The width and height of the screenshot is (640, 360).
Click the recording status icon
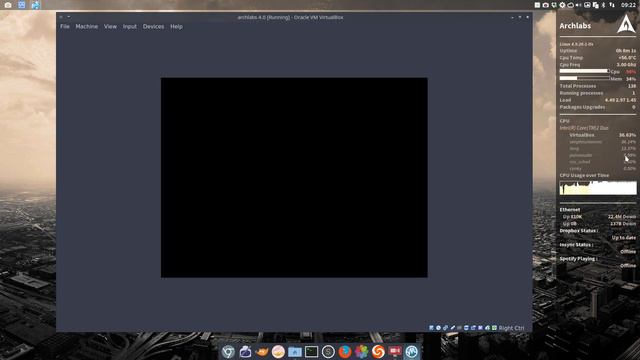(x=473, y=328)
